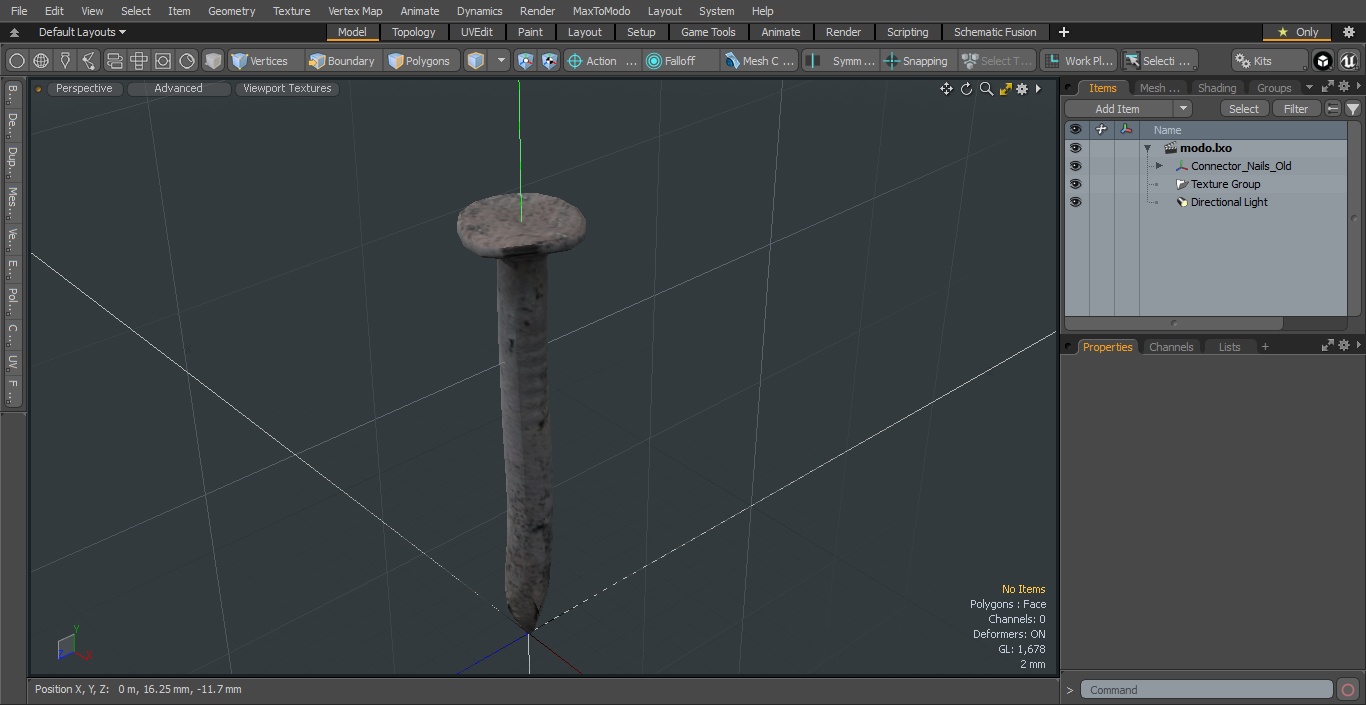Open the Geometry menu
Viewport: 1366px width, 705px height.
point(231,11)
